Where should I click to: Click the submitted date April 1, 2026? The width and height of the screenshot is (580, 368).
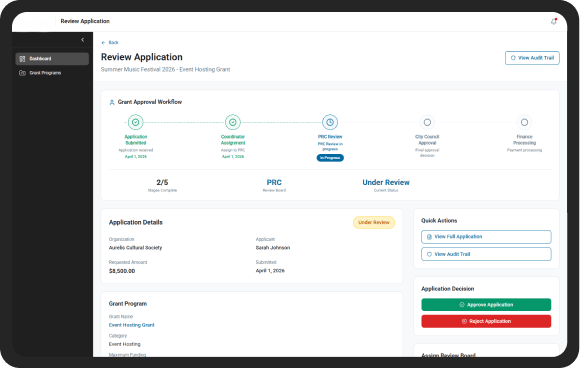point(270,271)
